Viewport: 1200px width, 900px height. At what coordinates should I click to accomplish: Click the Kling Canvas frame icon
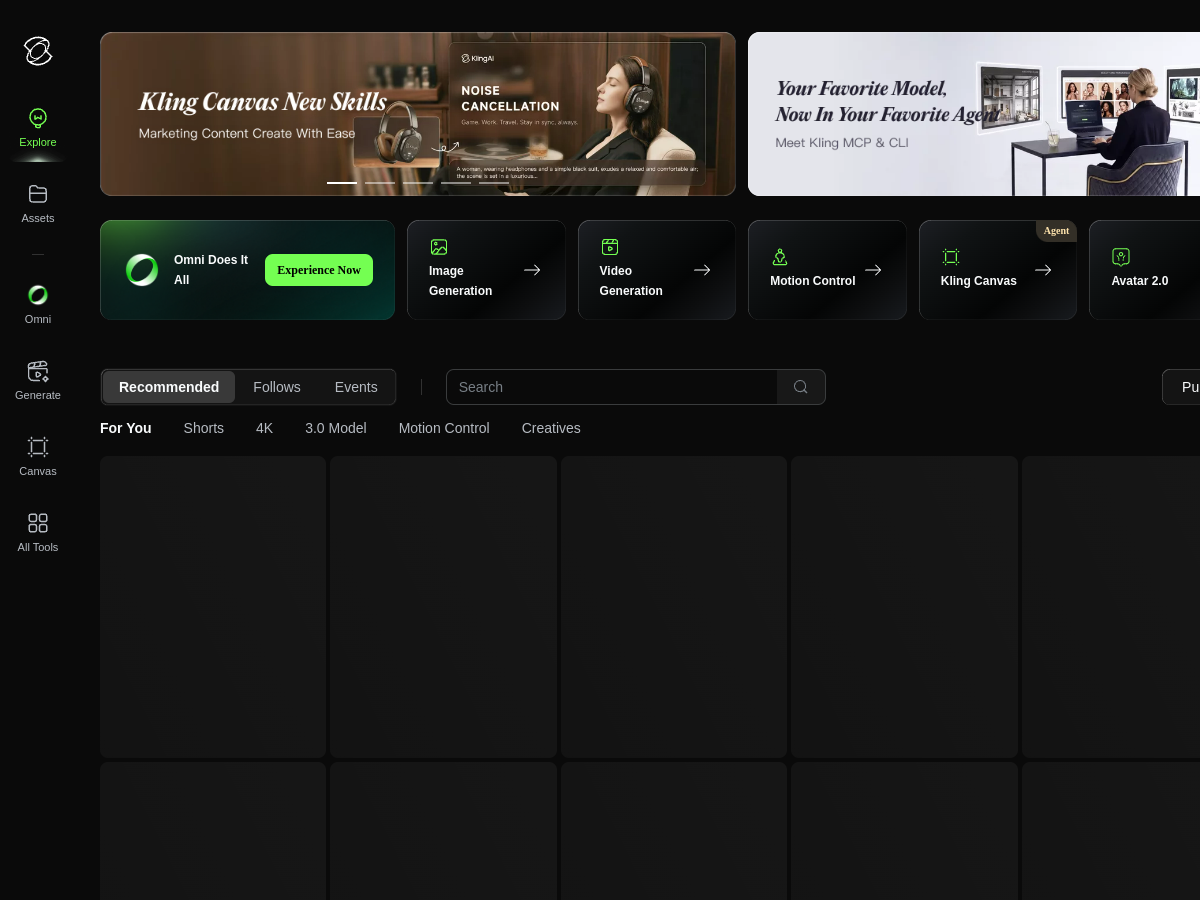[951, 257]
